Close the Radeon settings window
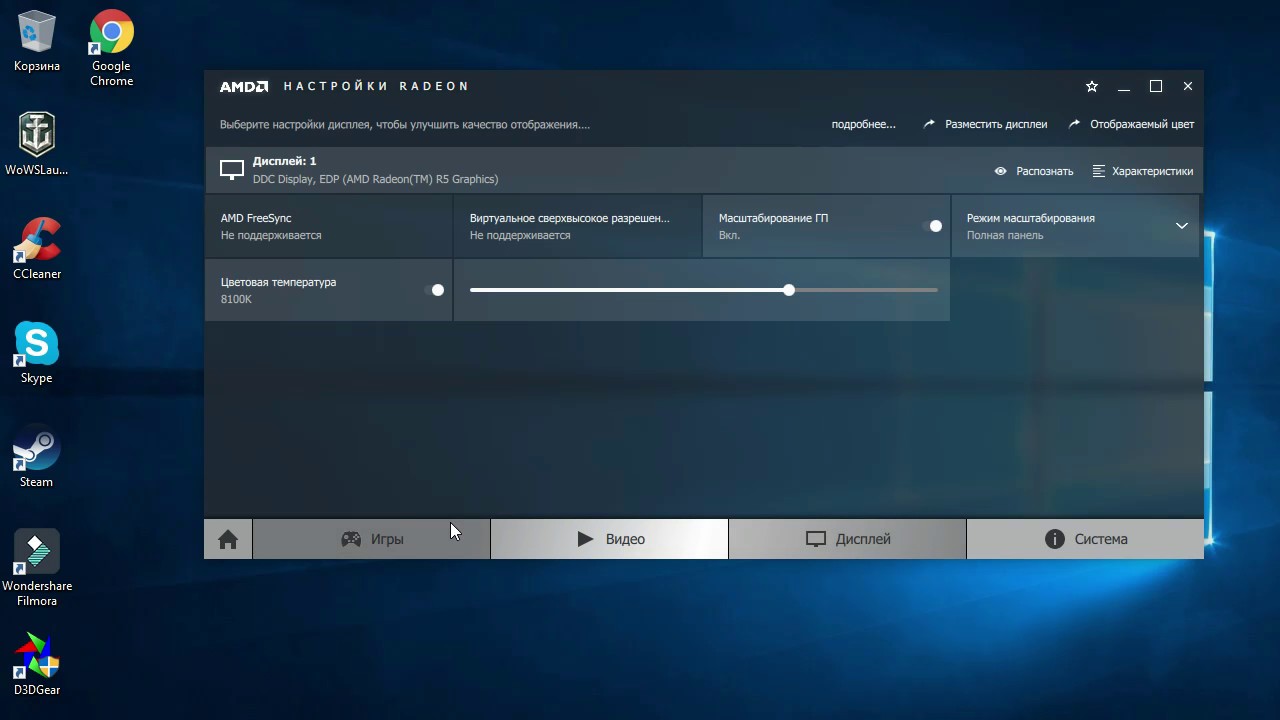Viewport: 1280px width, 720px height. (x=1188, y=87)
